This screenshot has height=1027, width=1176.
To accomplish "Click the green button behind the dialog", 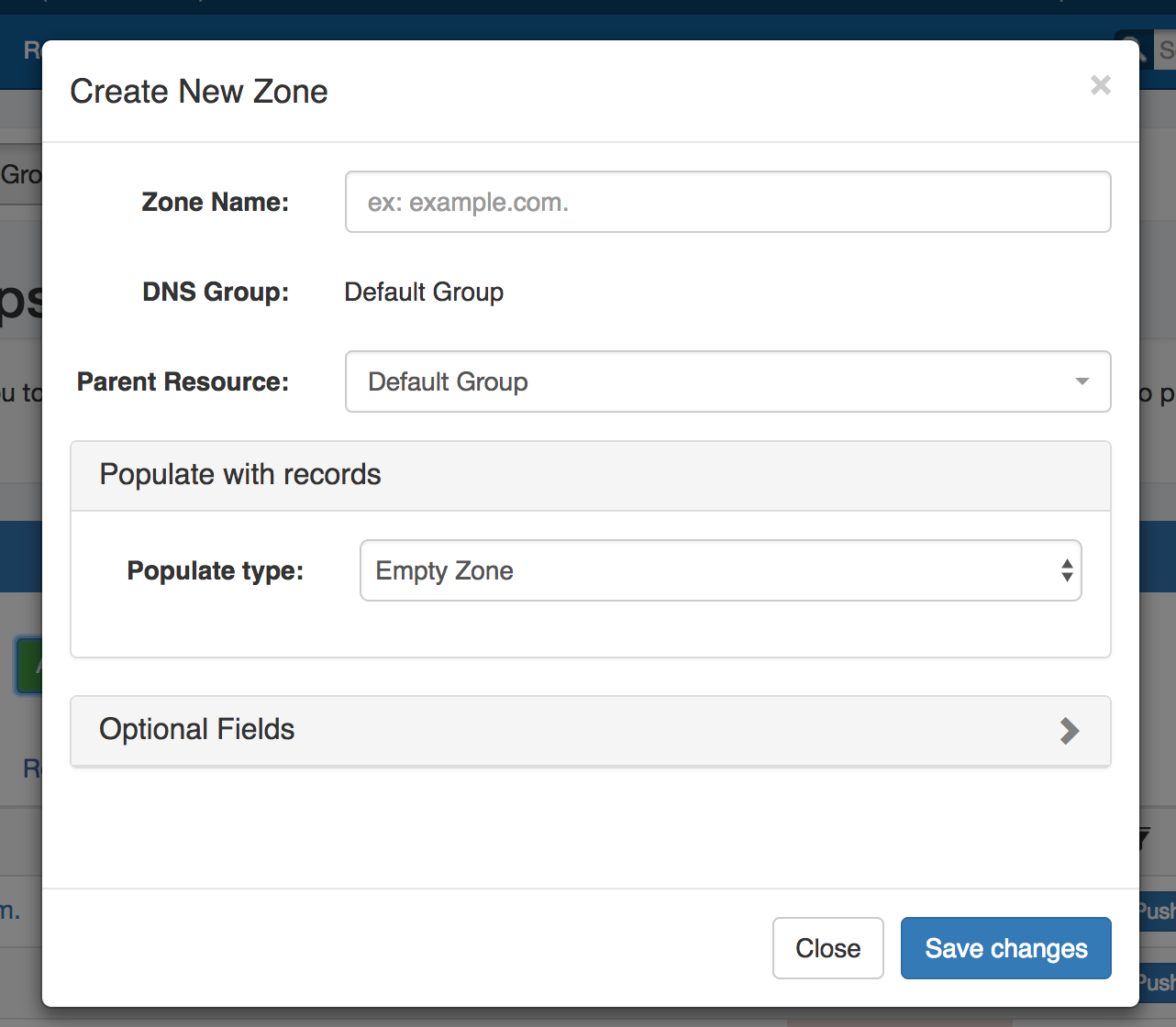I will (x=28, y=666).
